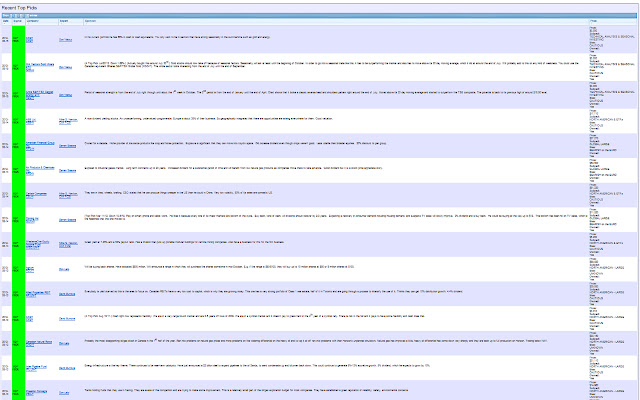The width and height of the screenshot is (640, 400).
Task: Open expert link in Inter Pipeline Fund row
Action: [x=67, y=368]
